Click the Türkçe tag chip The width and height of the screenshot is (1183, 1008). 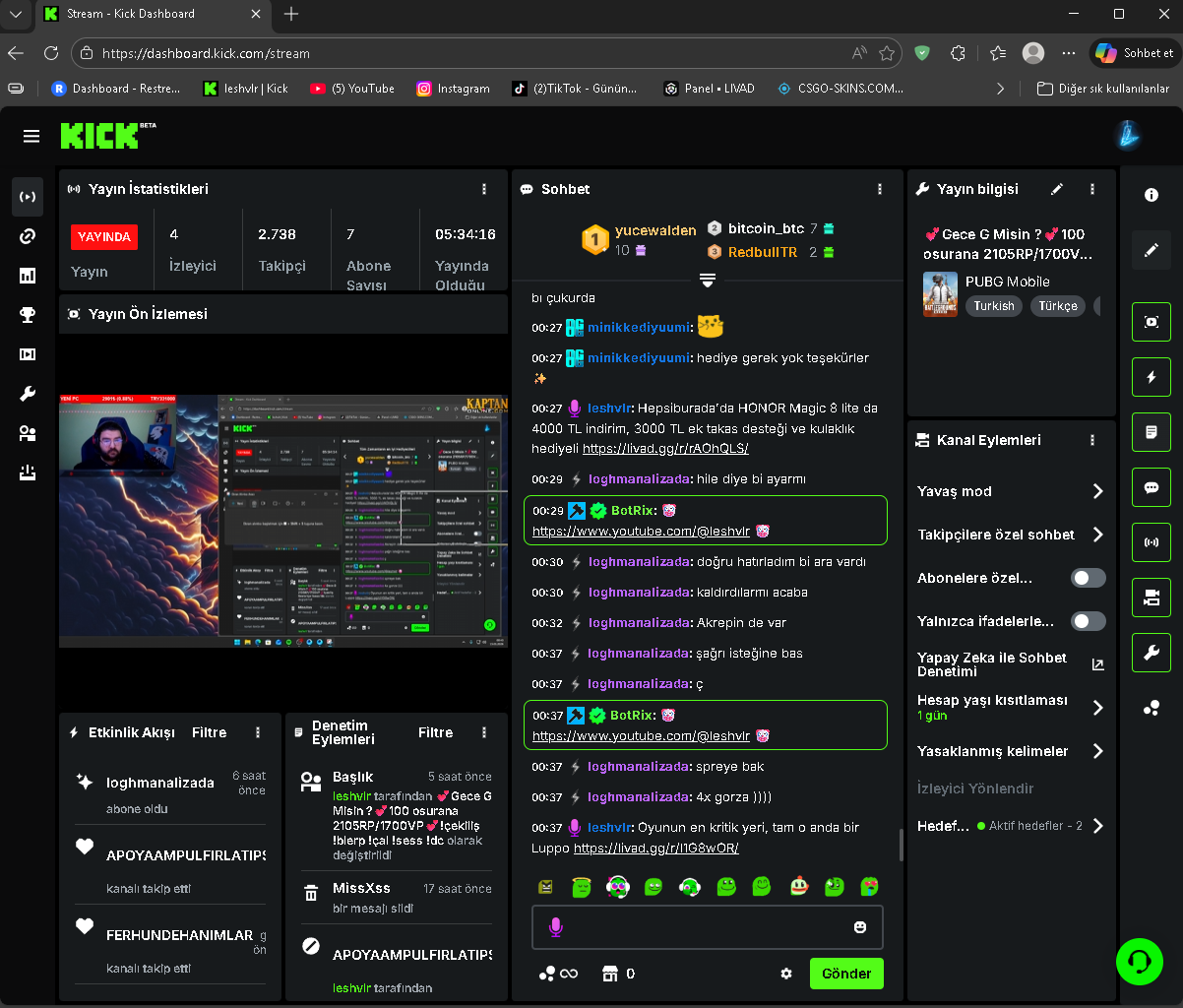tap(1058, 306)
